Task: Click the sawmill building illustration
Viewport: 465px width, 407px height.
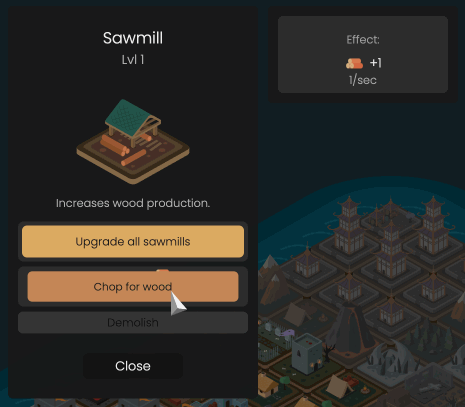Action: (133, 142)
